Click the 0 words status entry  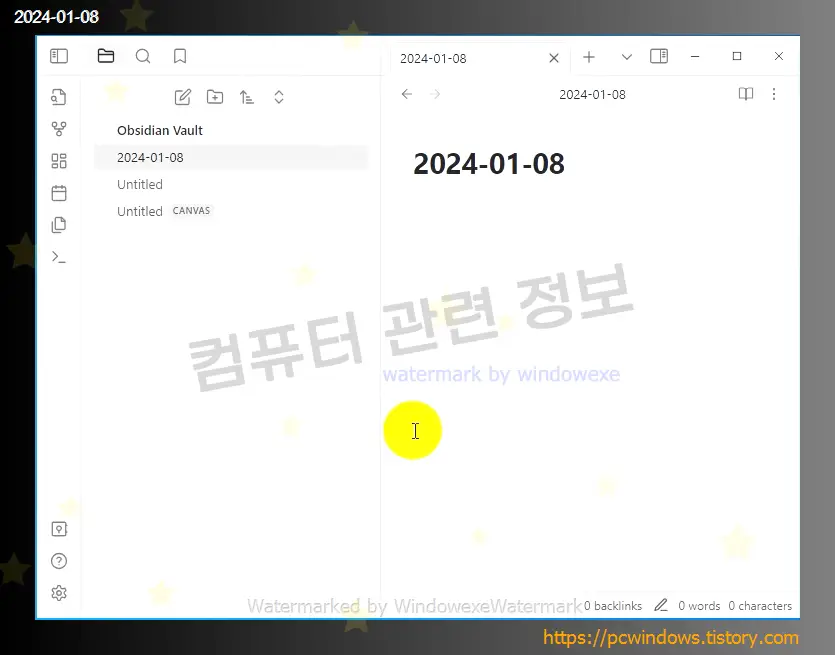pos(699,606)
